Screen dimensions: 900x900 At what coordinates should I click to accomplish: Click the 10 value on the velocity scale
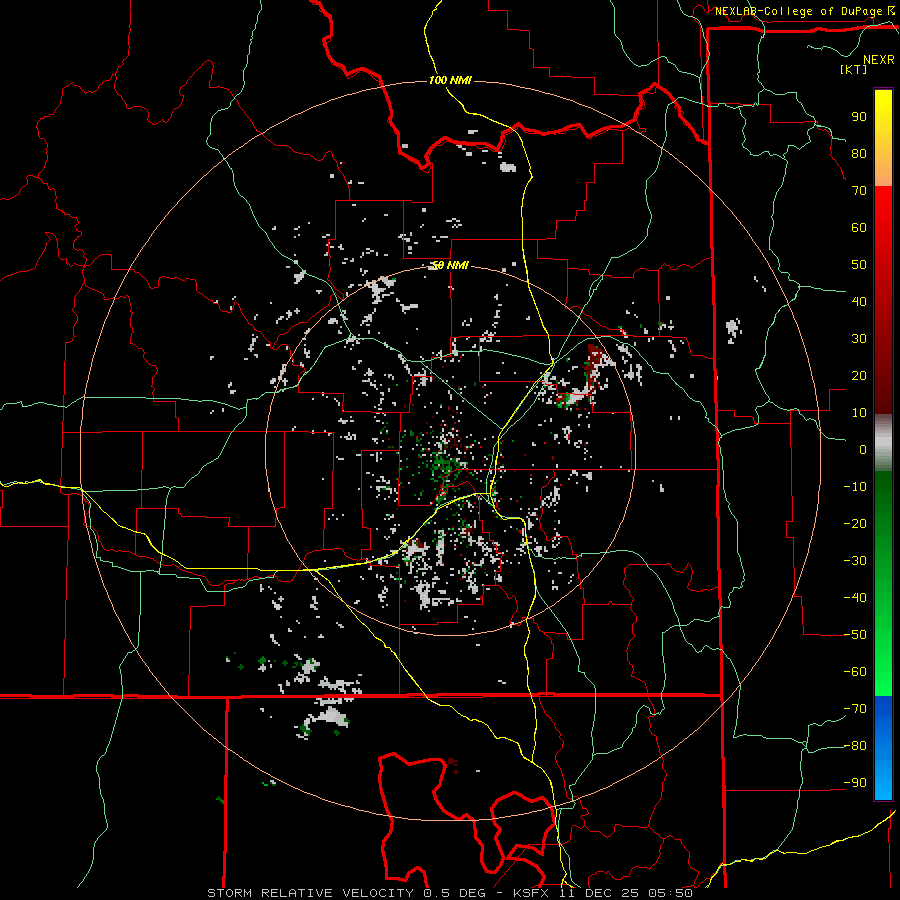859,413
